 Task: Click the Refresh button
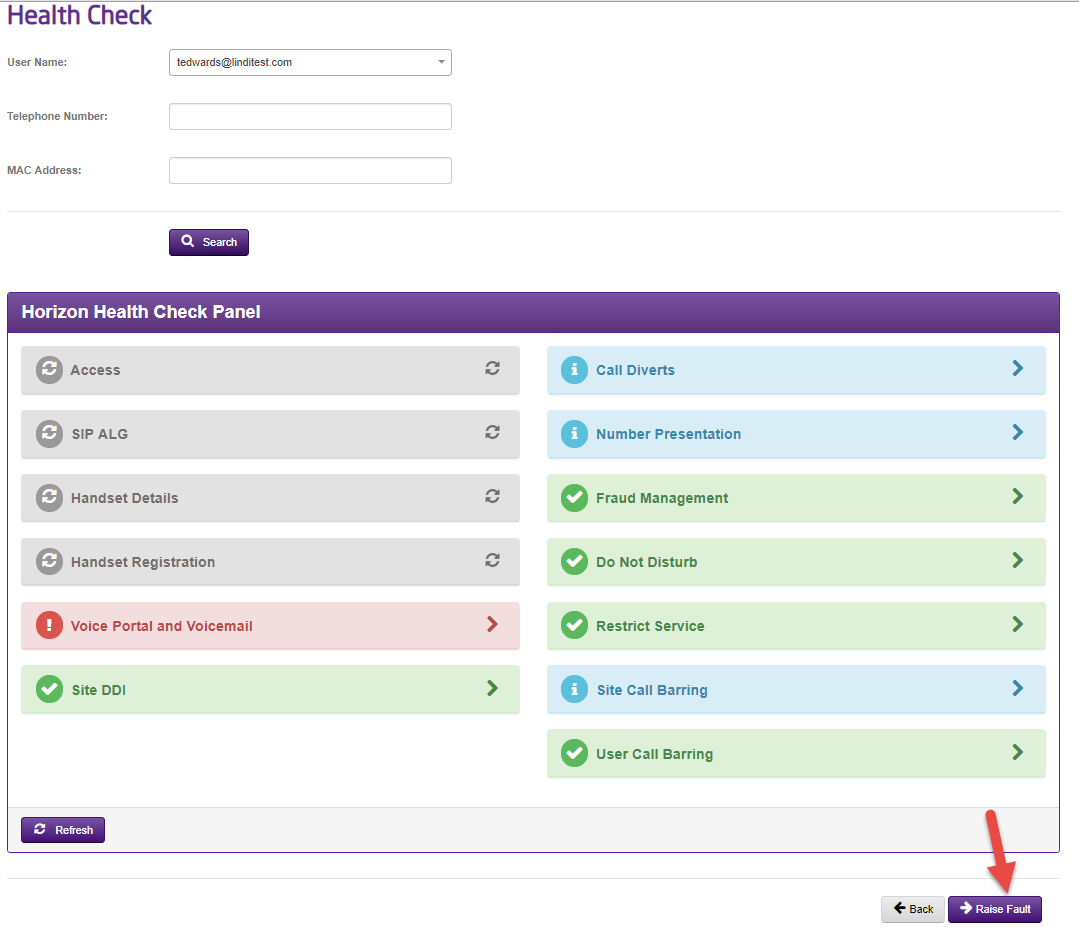[x=63, y=830]
